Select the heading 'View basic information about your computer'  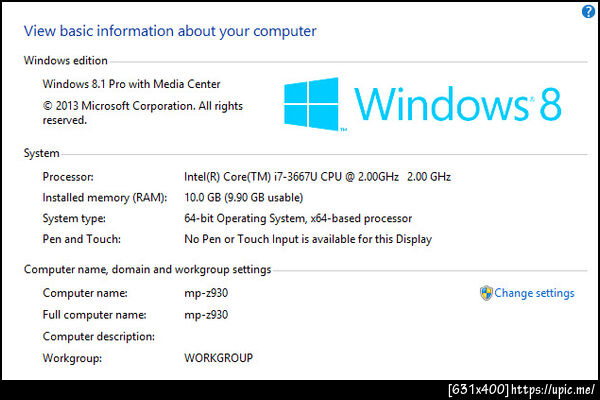click(170, 31)
